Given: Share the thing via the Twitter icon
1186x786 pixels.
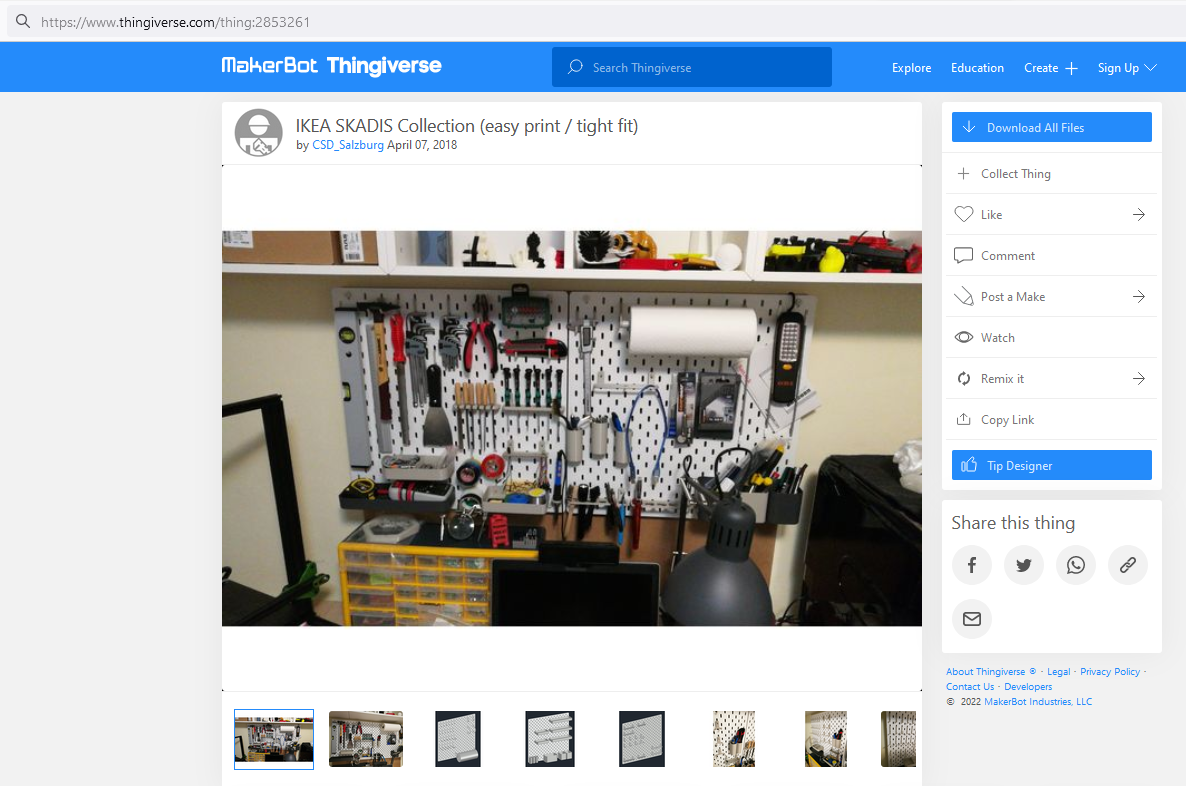Looking at the screenshot, I should coord(1023,565).
